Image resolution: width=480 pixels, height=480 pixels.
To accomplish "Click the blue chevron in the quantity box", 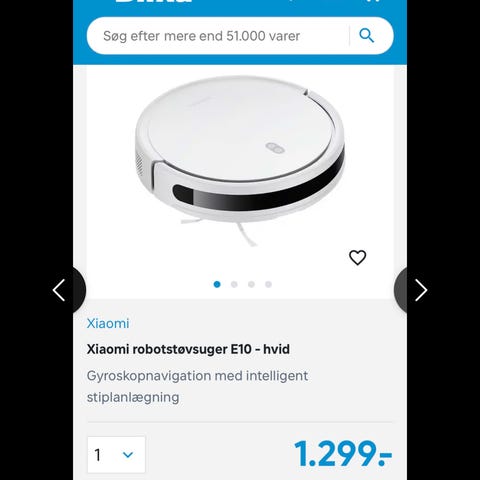I will point(128,455).
